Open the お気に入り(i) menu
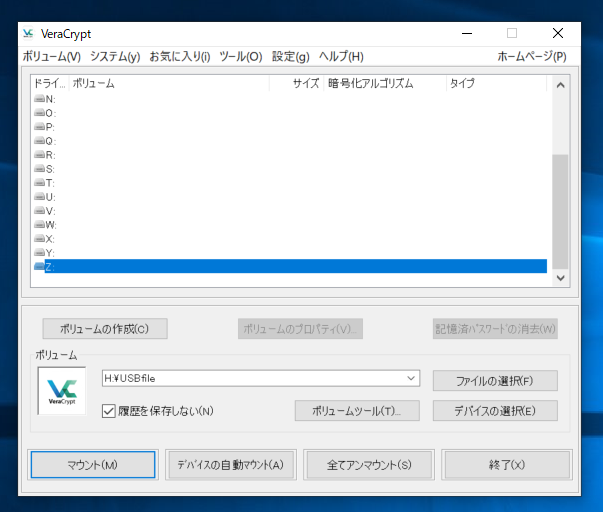 [180, 57]
